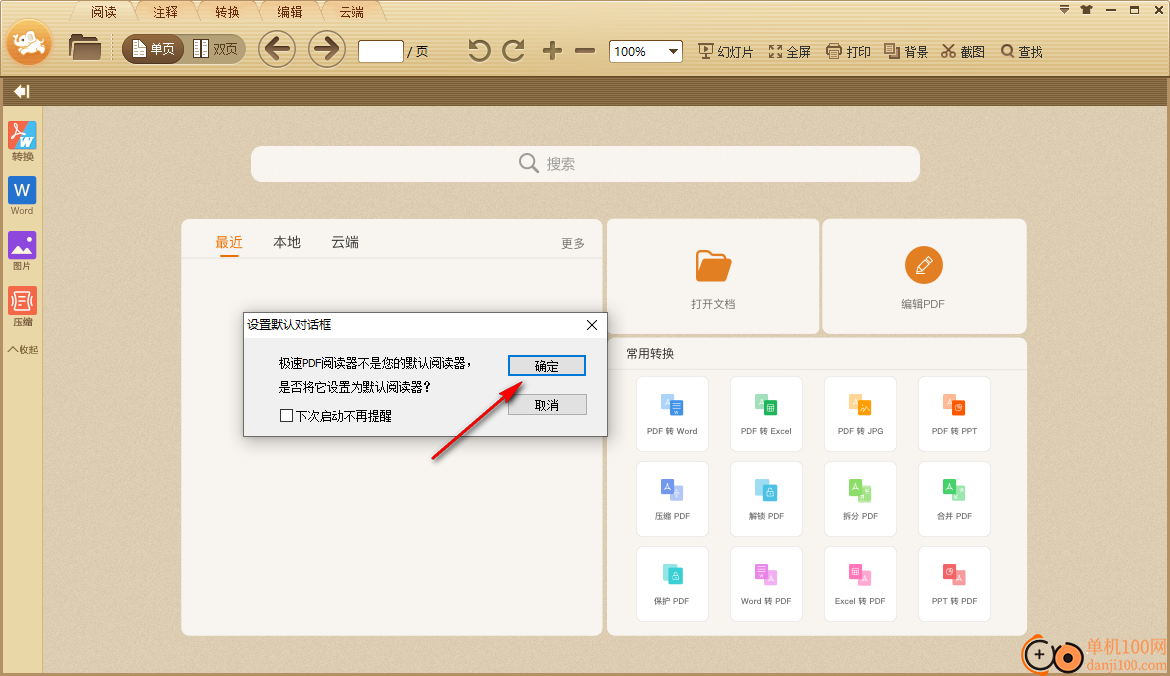Open the Word sidebar tool
The image size is (1170, 676).
pos(22,196)
